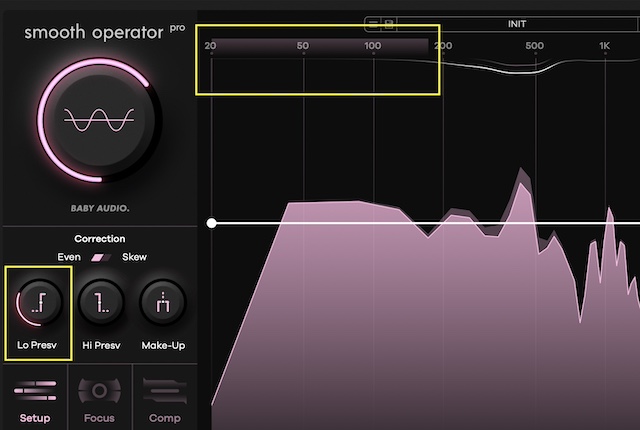Click the 200 Hz frequency label

443,46
